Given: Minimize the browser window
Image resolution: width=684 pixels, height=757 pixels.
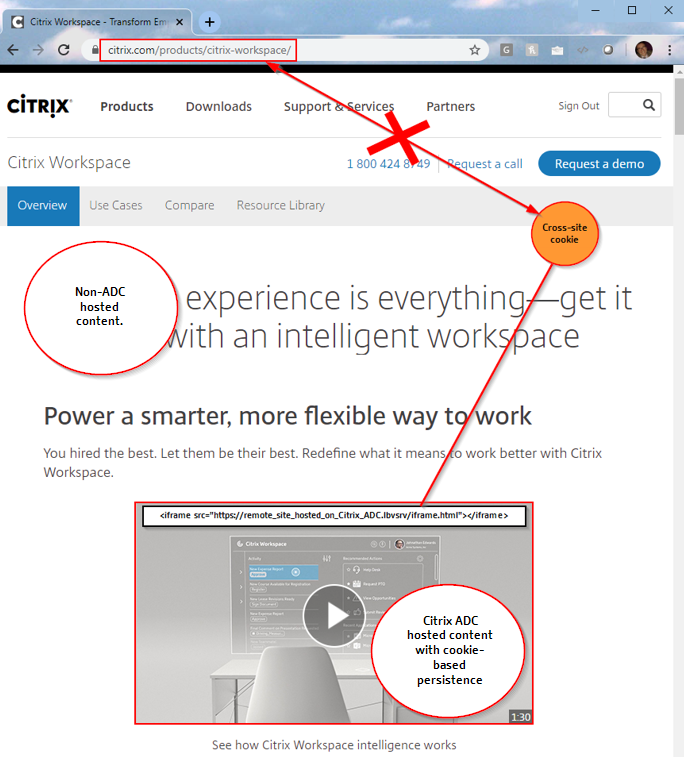Looking at the screenshot, I should [x=596, y=10].
